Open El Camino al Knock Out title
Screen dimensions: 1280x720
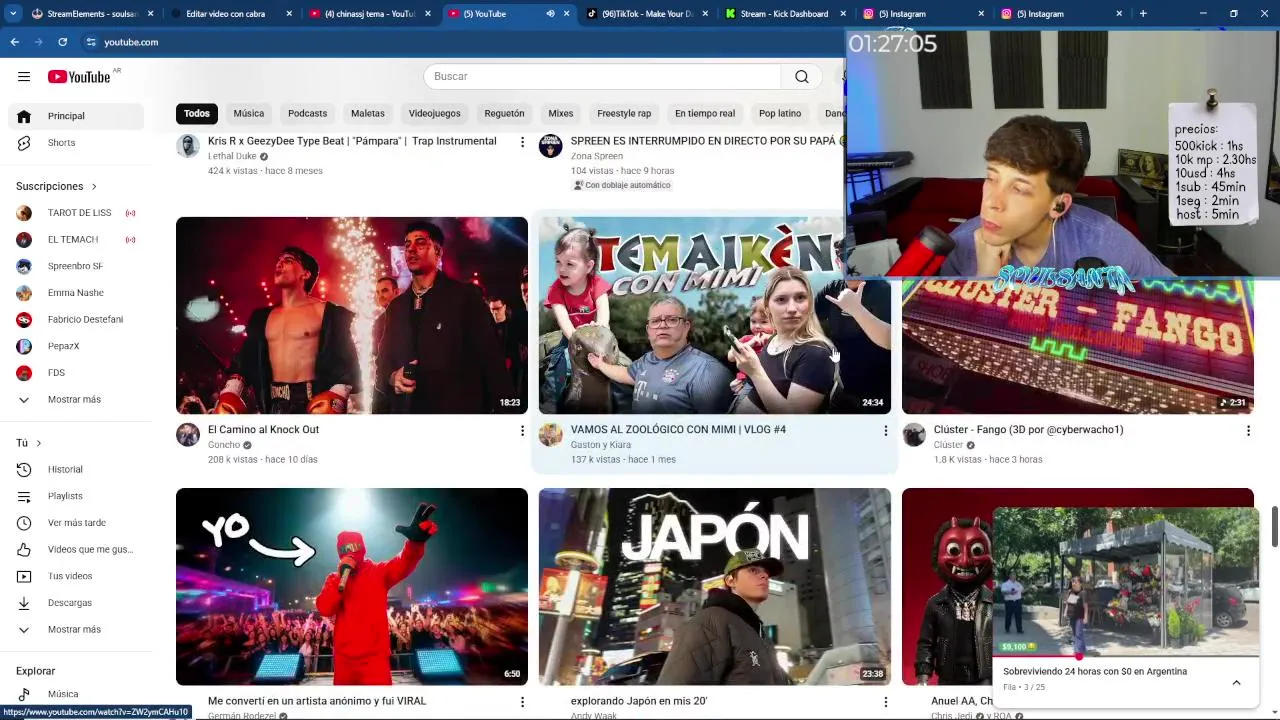click(263, 430)
